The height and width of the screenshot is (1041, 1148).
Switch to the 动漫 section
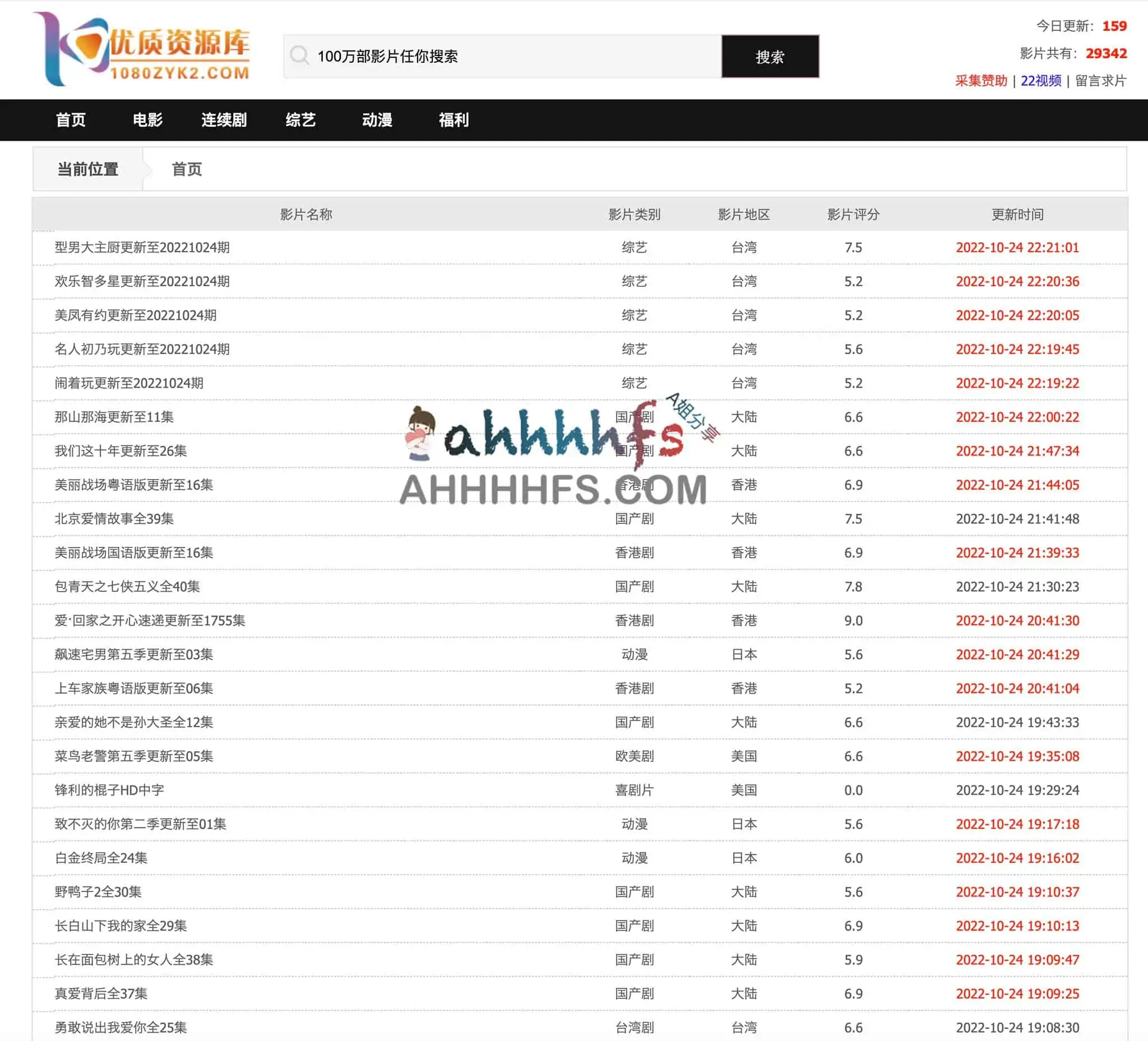coord(377,120)
